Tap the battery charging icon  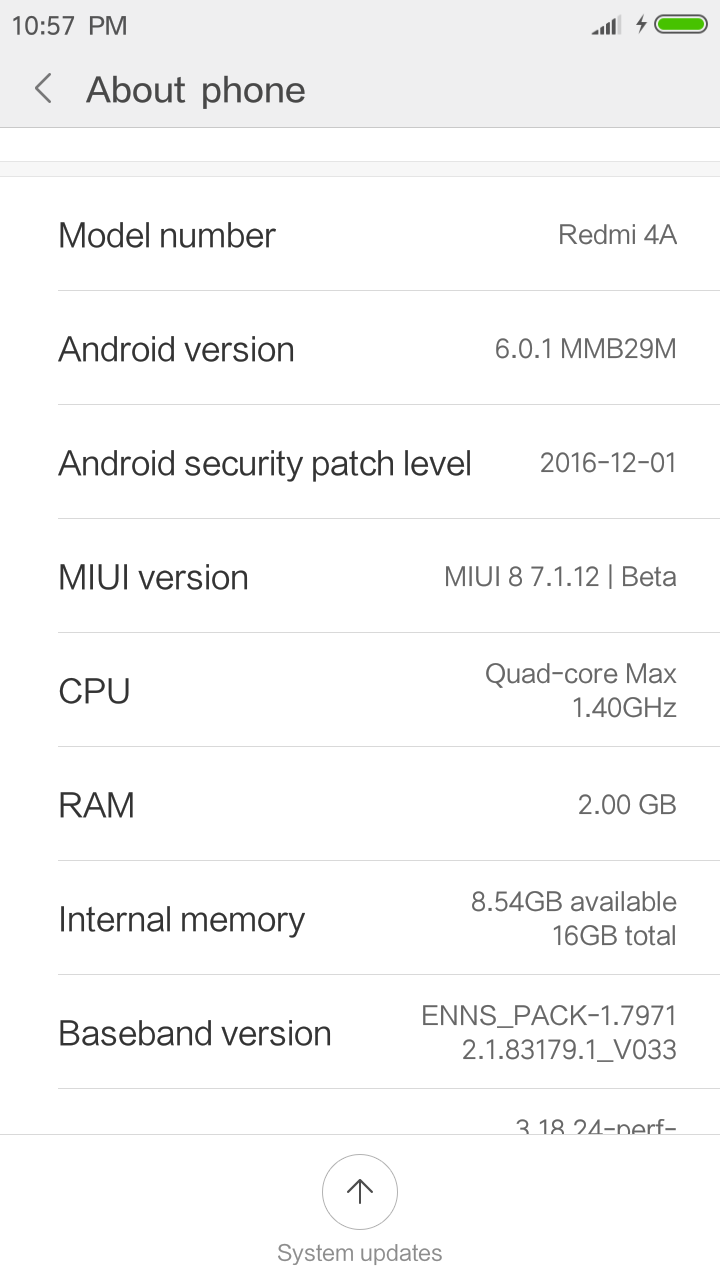pos(681,25)
